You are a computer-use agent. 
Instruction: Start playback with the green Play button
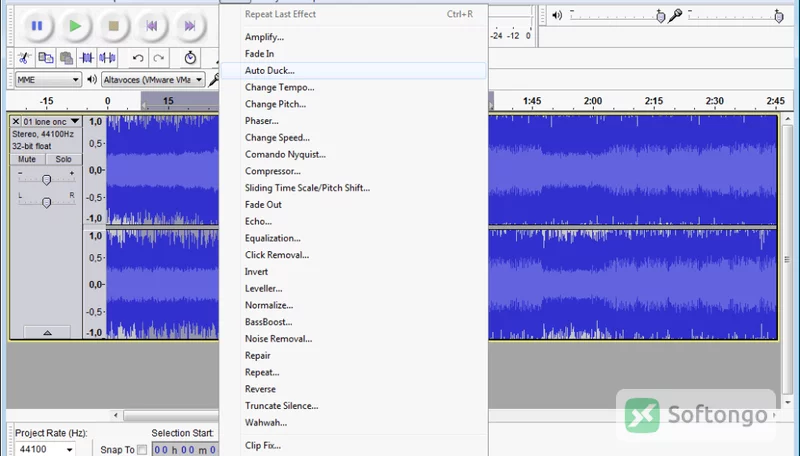(75, 26)
